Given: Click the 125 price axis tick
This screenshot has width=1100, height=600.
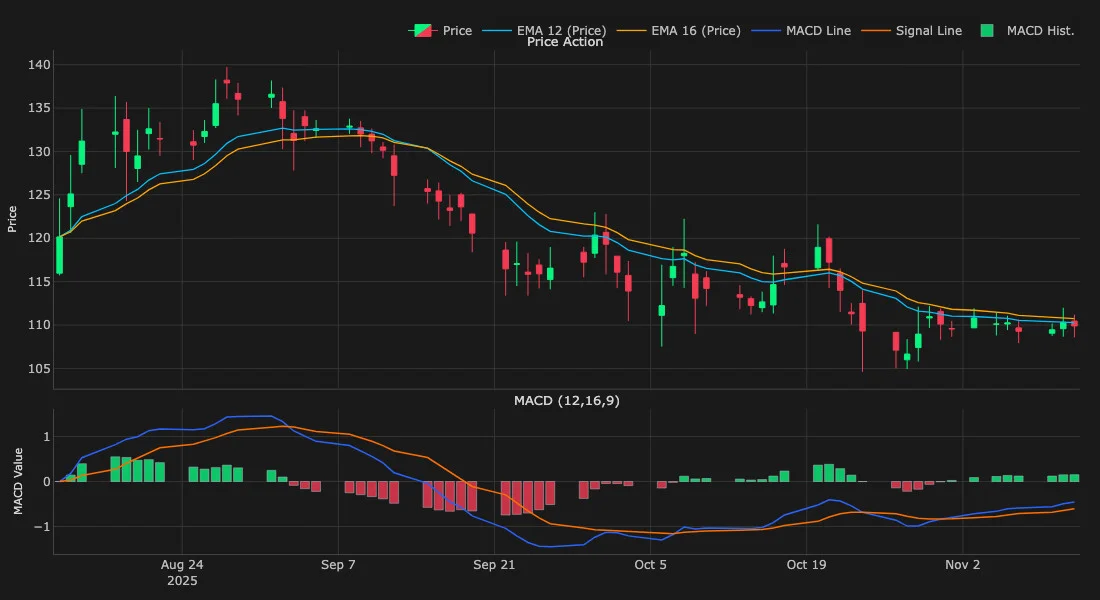Looking at the screenshot, I should point(39,195).
